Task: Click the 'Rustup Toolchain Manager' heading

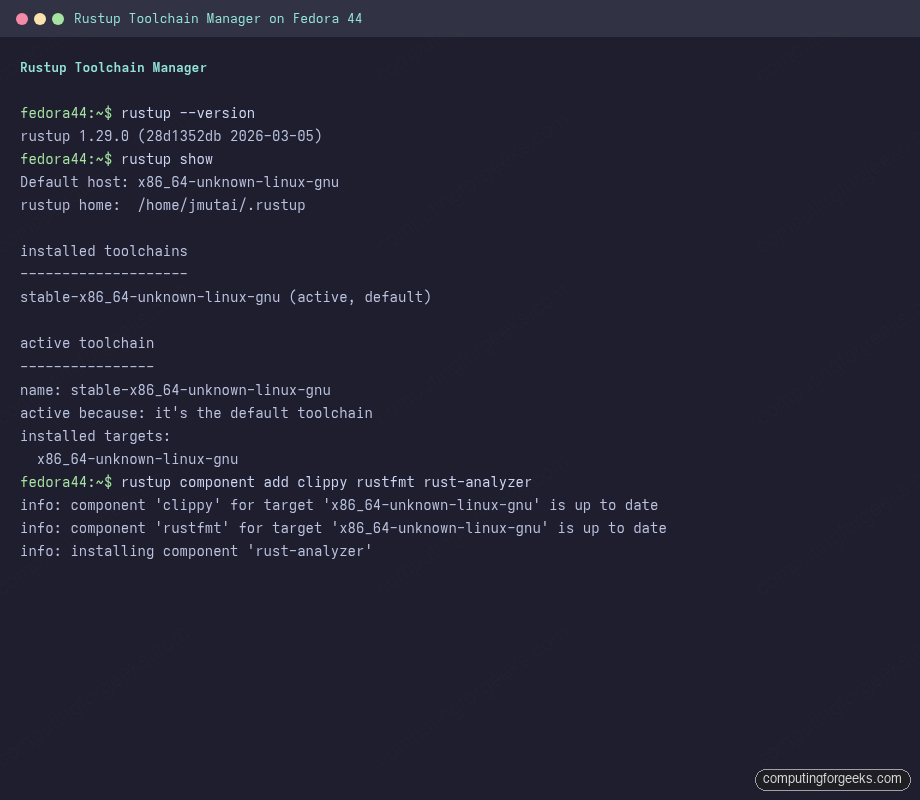Action: pos(113,67)
